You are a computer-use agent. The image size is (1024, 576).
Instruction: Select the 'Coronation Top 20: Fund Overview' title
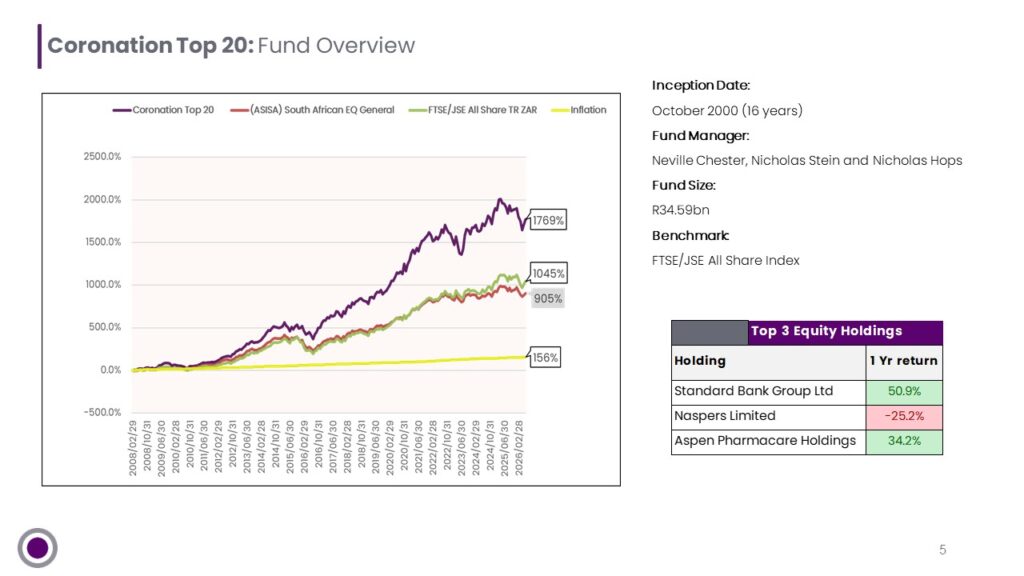point(231,46)
